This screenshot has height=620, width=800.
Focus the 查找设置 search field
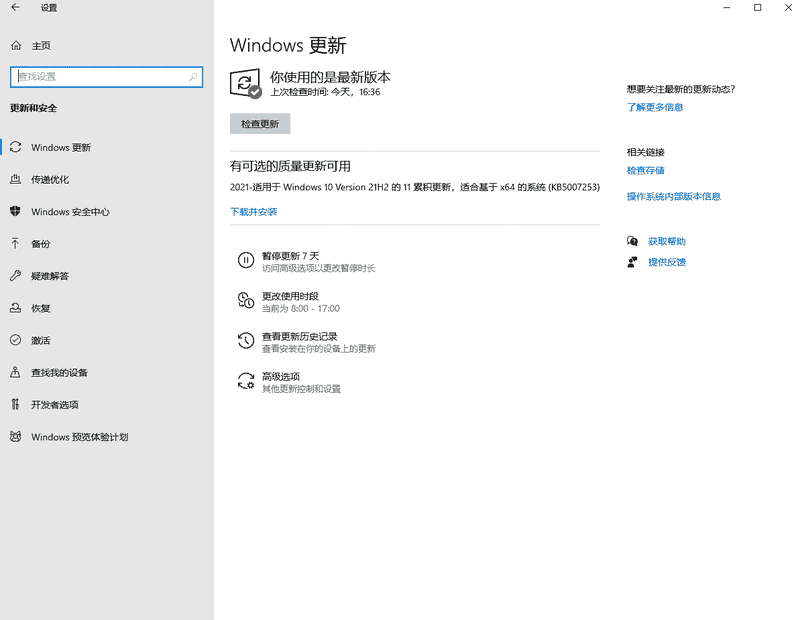(107, 77)
